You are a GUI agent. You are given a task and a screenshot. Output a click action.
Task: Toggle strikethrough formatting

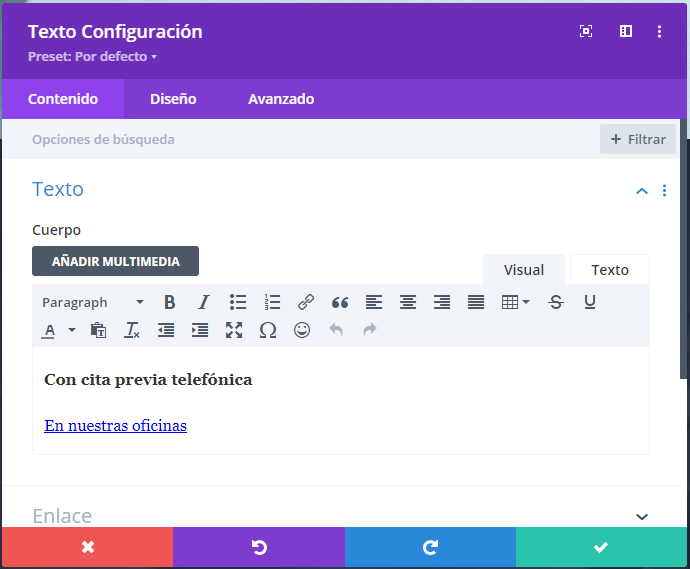tap(556, 302)
